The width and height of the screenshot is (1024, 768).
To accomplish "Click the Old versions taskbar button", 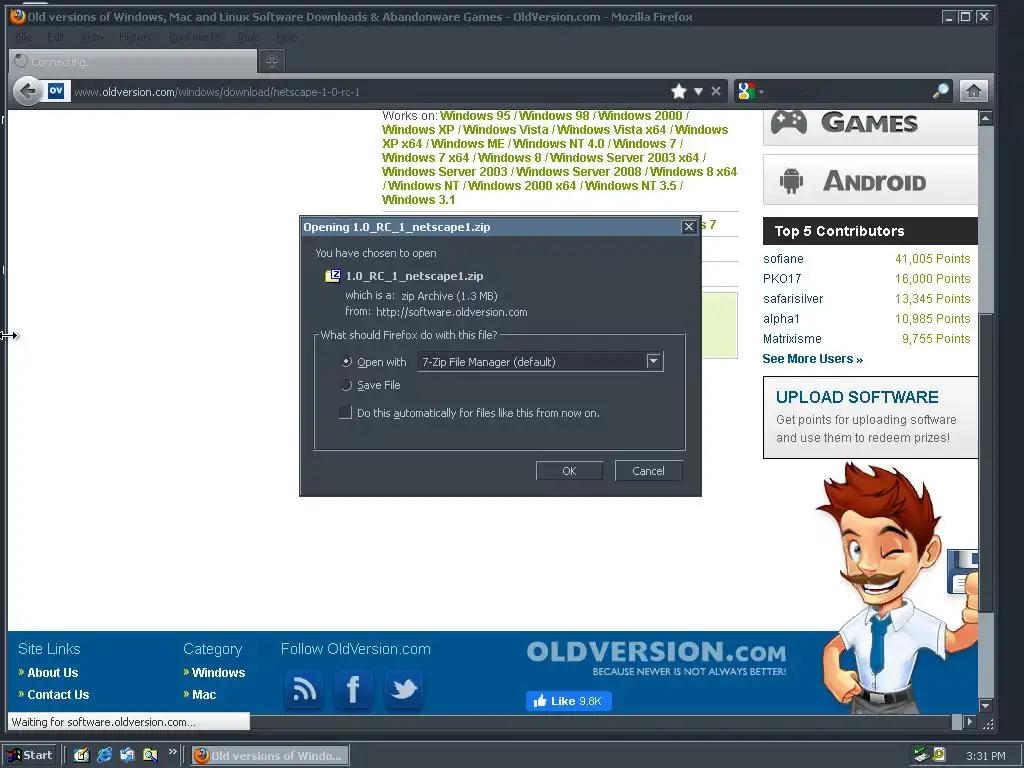I will (270, 755).
